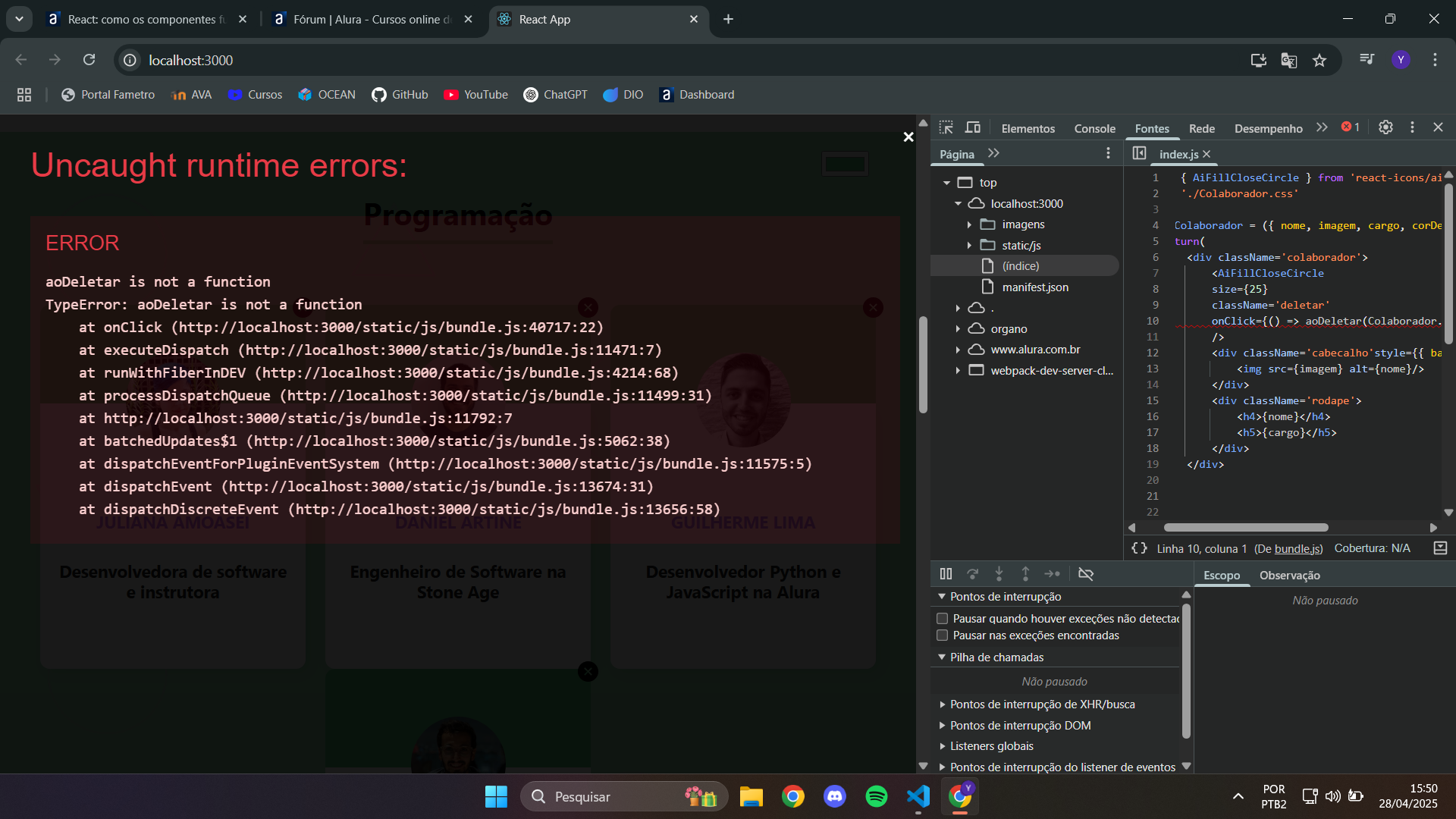The width and height of the screenshot is (1456, 819).
Task: Open DevTools settings gear
Action: (1385, 127)
